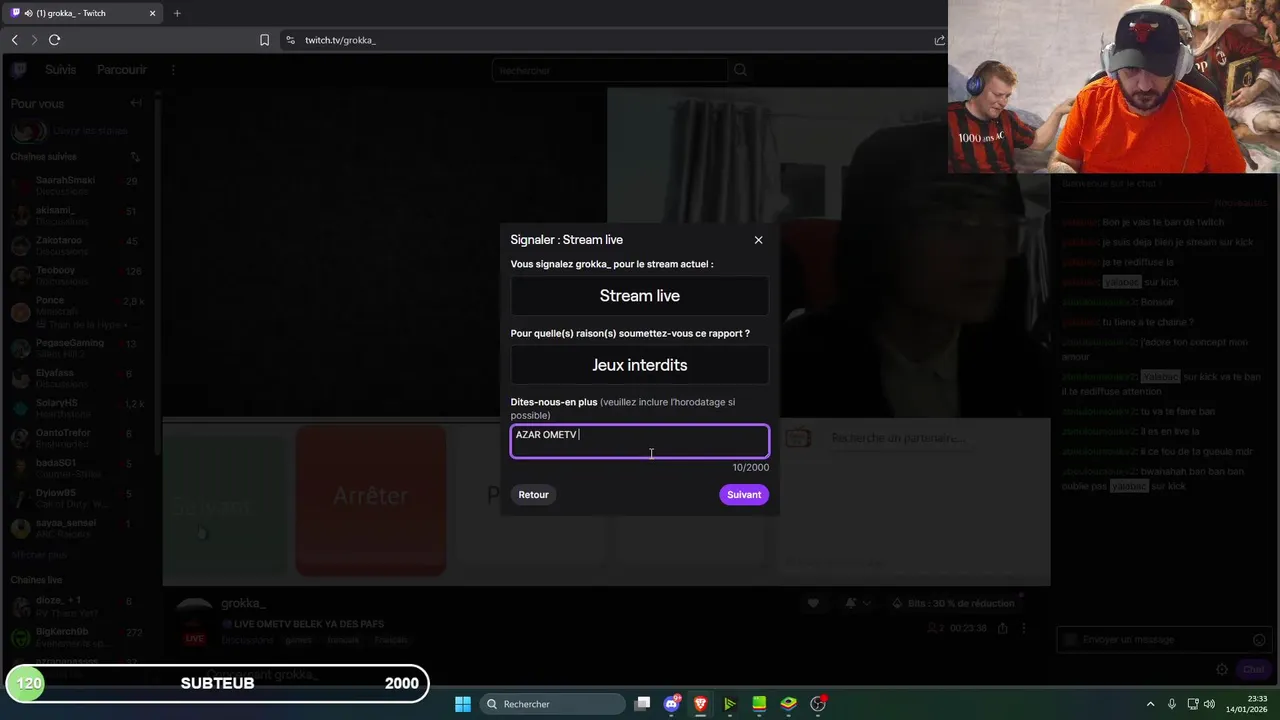Click the microphone tray icon
The width and height of the screenshot is (1280, 720).
tap(1172, 704)
